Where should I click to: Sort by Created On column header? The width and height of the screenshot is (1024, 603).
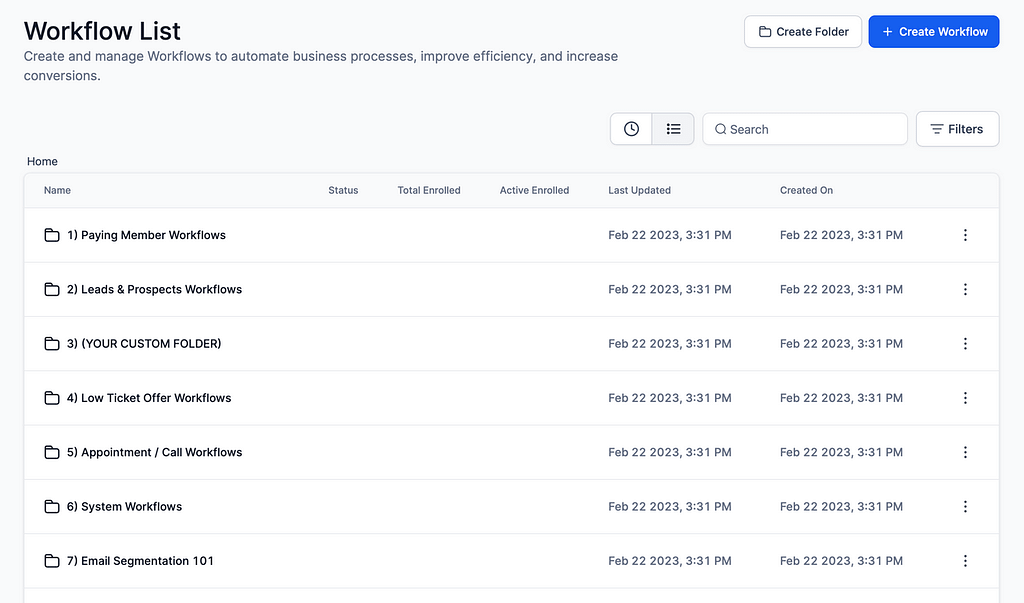[806, 190]
